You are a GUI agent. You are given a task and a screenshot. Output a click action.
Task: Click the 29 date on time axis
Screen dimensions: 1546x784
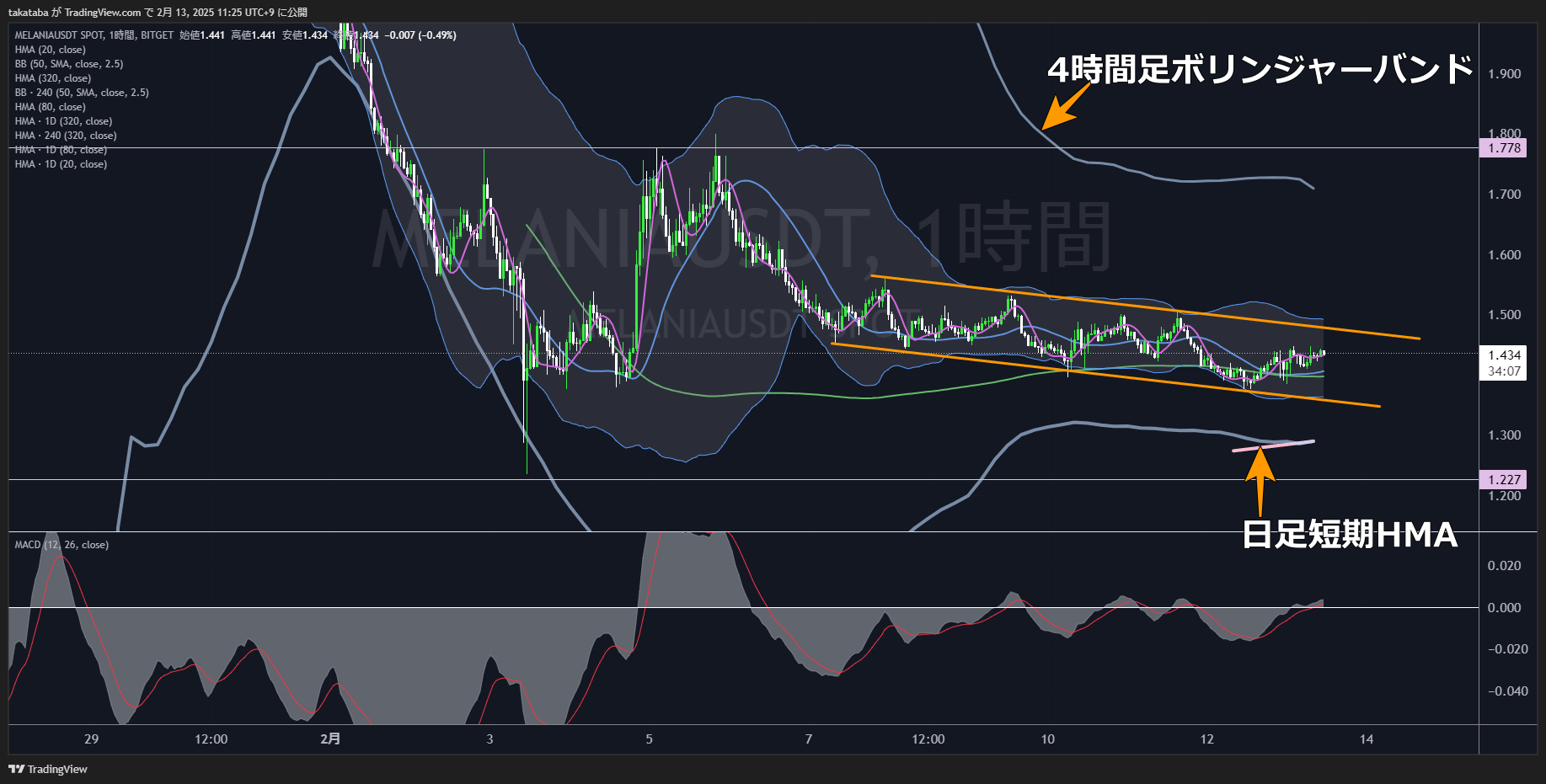[92, 739]
